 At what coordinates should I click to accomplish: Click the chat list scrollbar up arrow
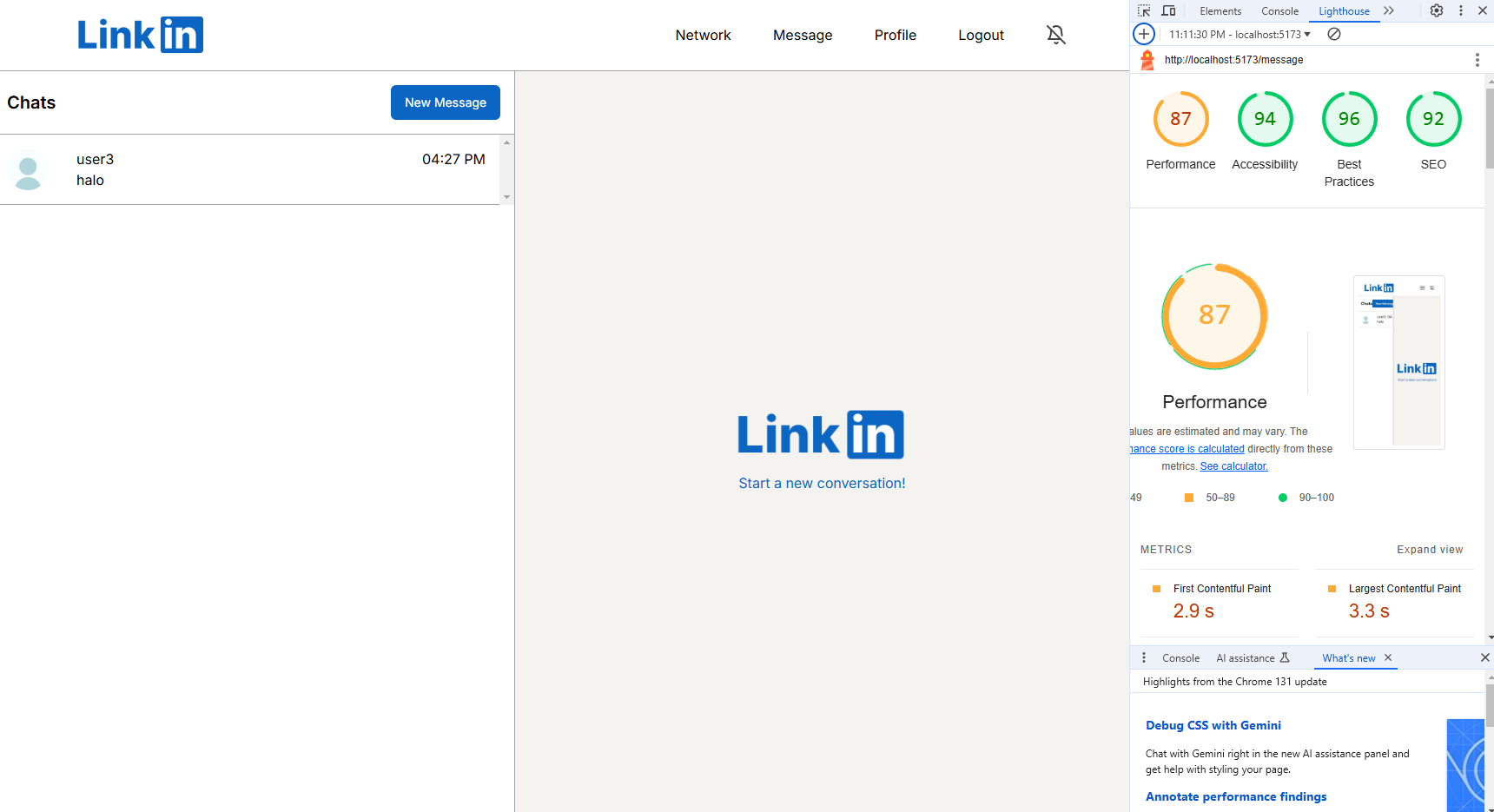tap(506, 142)
